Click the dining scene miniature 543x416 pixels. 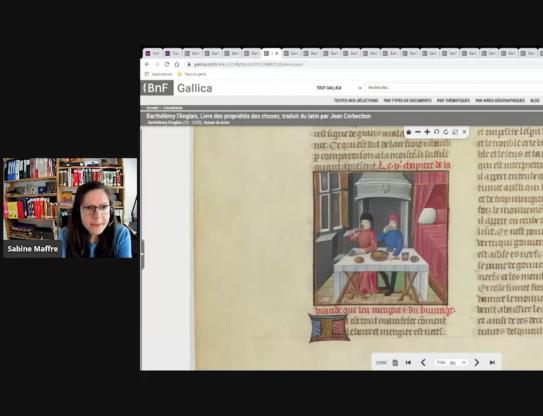[x=381, y=238]
